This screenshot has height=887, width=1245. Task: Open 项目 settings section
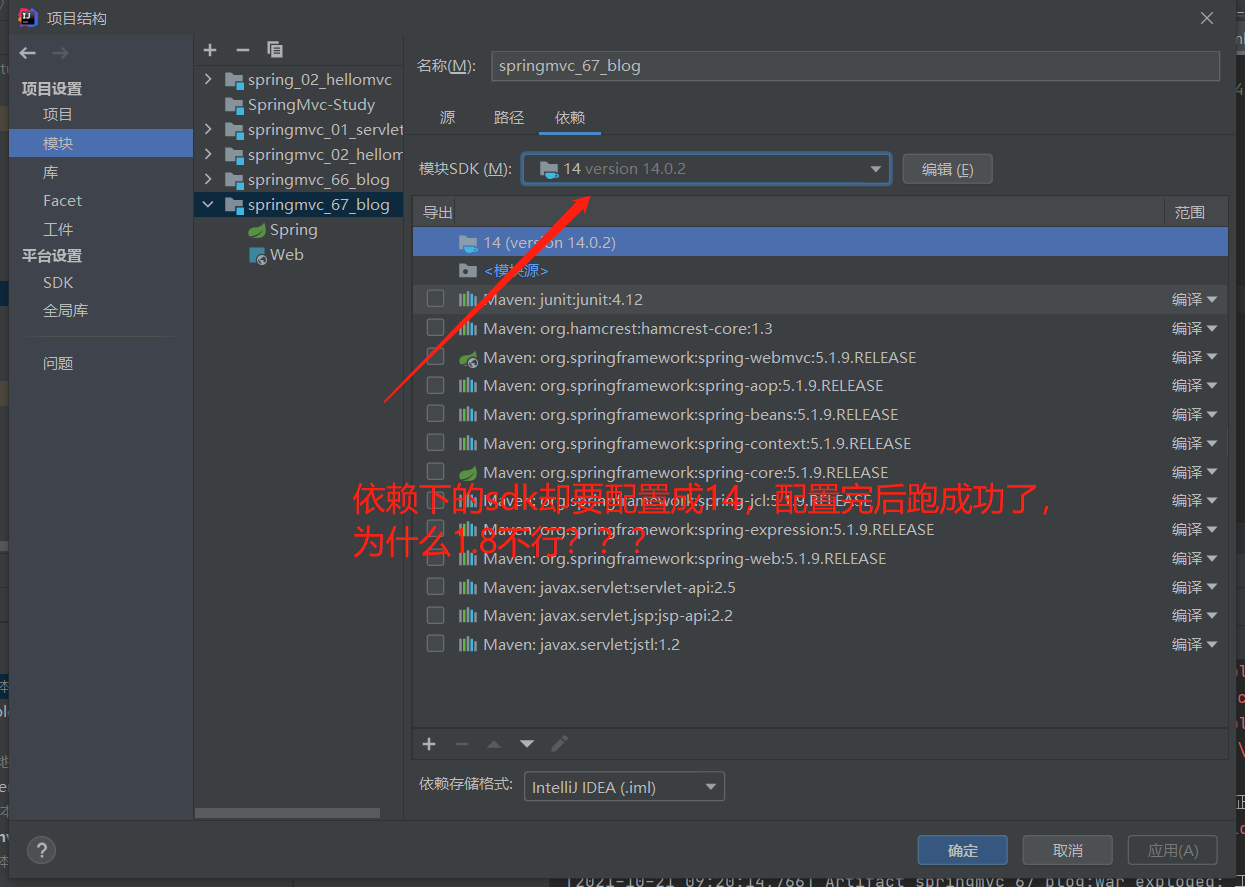(58, 115)
